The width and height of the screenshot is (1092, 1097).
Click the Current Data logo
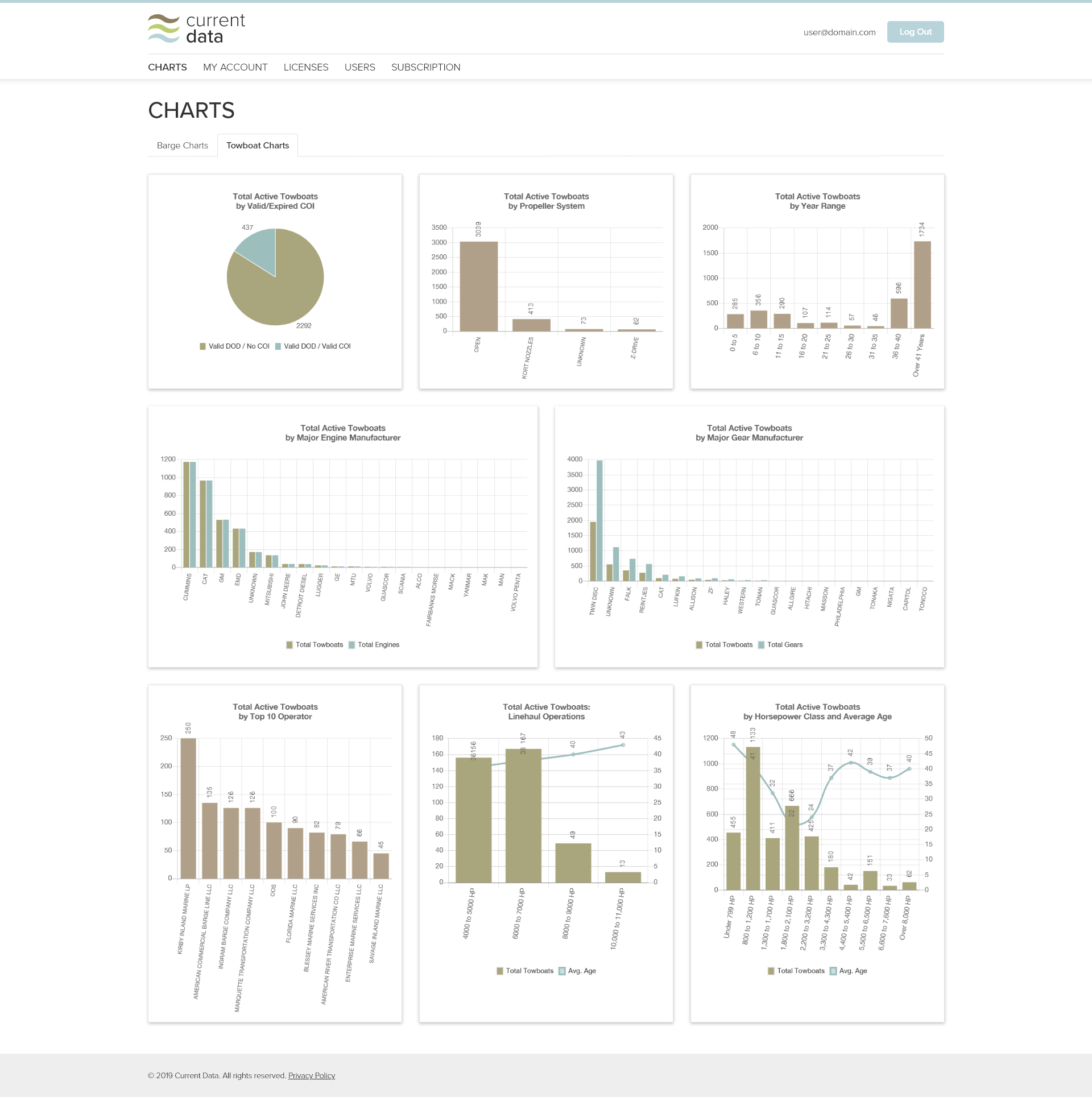coord(196,29)
